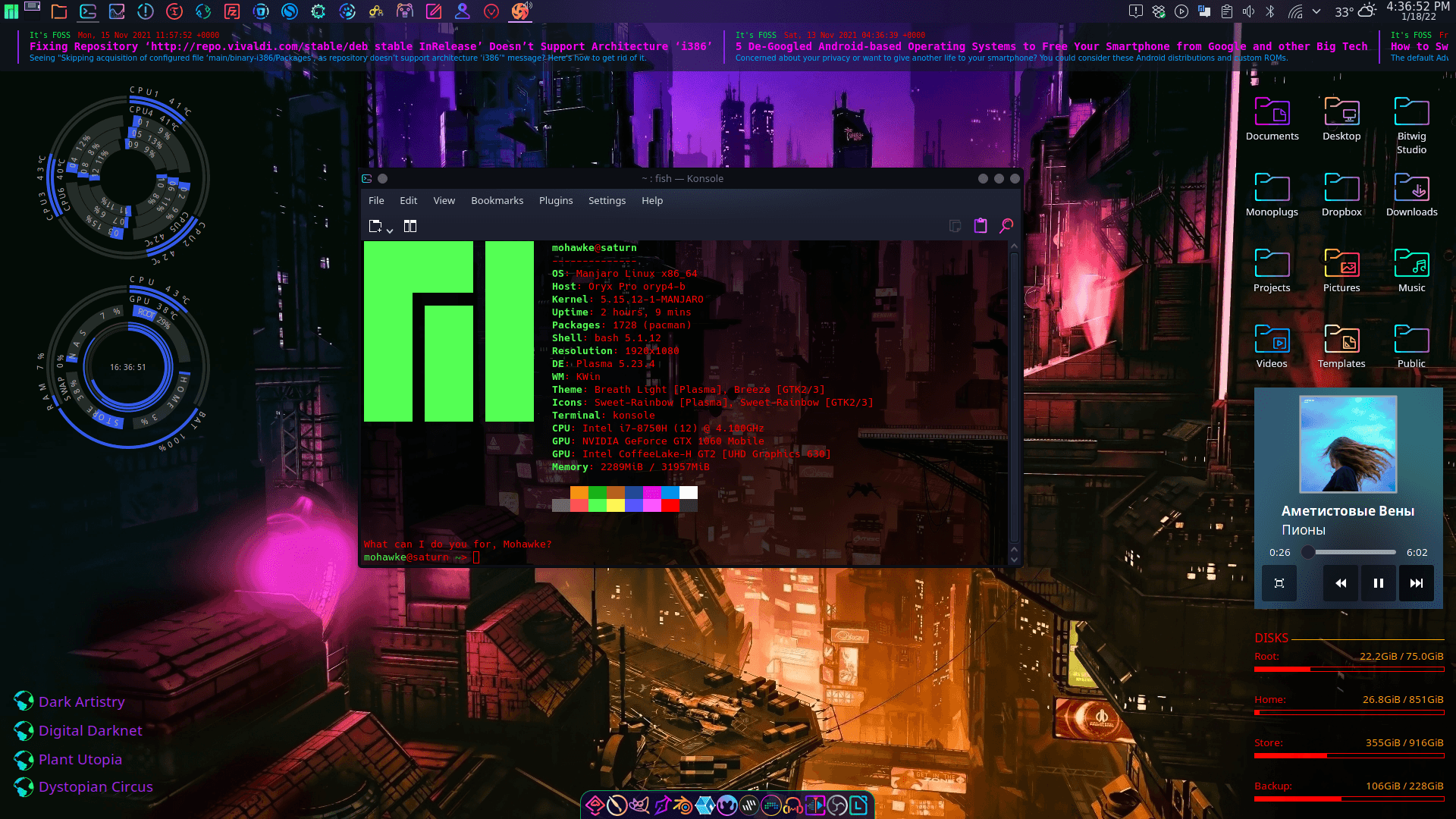This screenshot has height=819, width=1456.
Task: Click the Dropbox tray icon
Action: pos(1158,11)
